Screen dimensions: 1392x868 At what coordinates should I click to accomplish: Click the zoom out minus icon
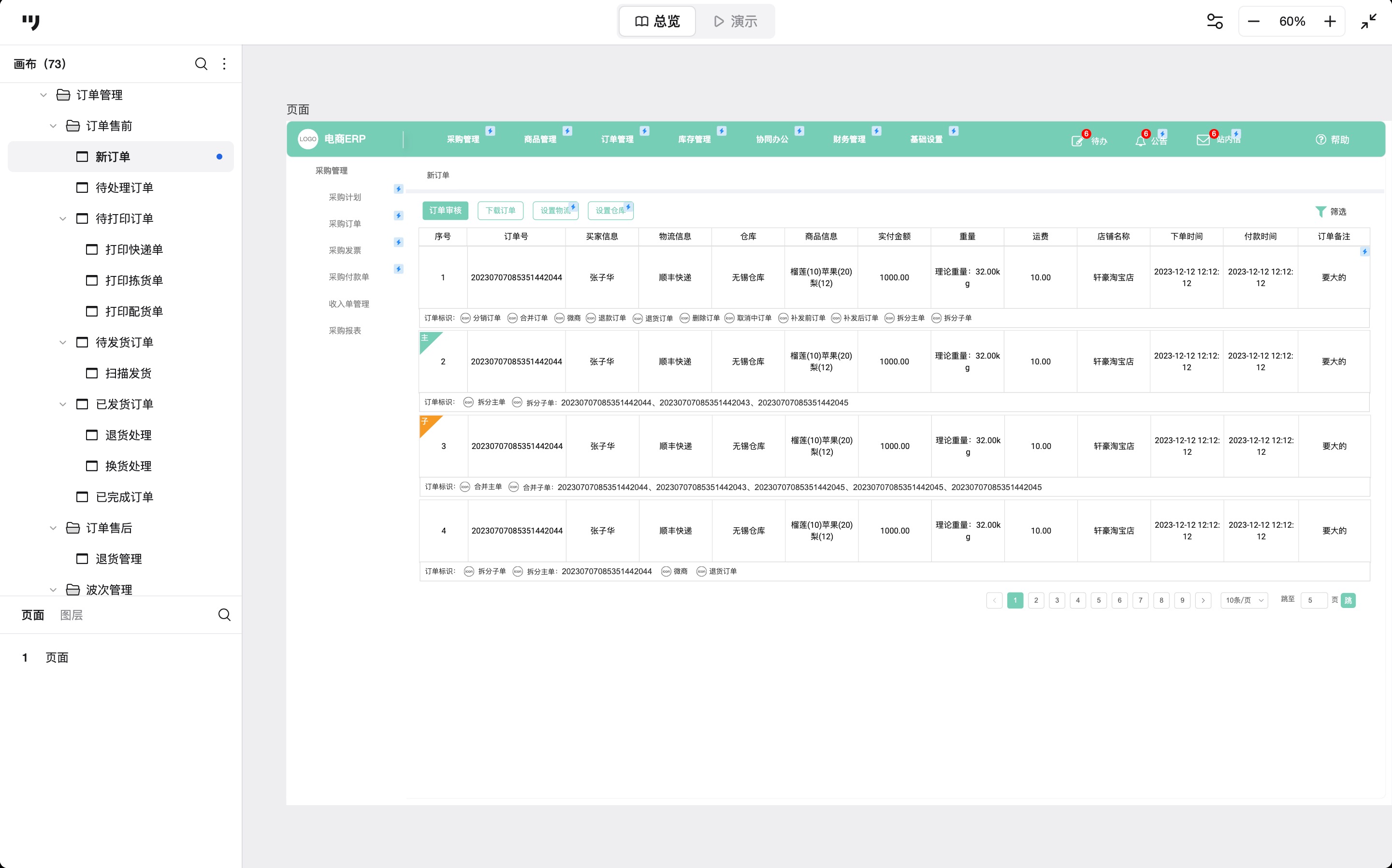[1254, 21]
